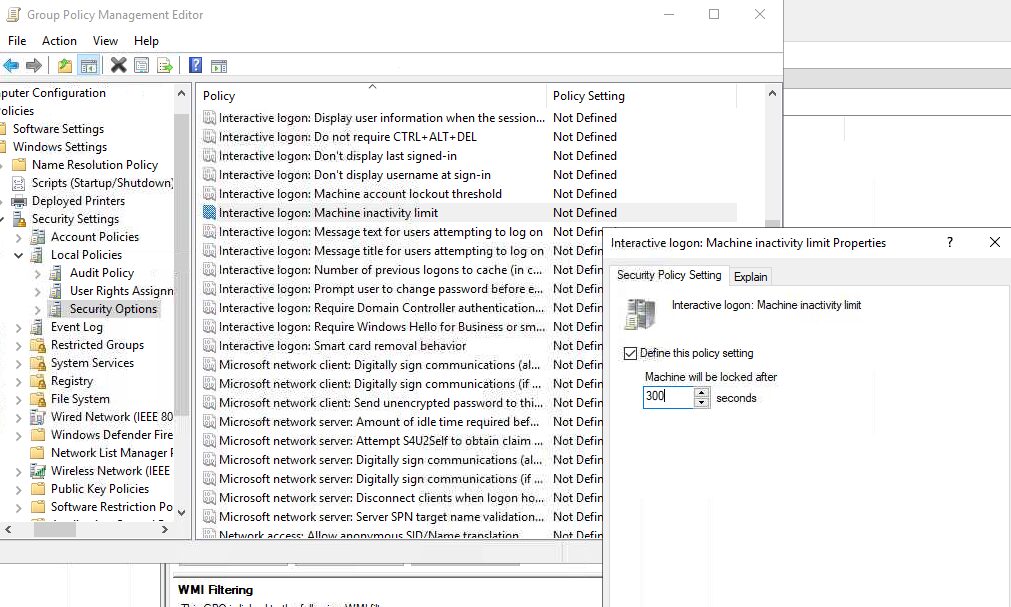This screenshot has width=1011, height=607.
Task: Uncheck Define this policy setting checkbox
Action: (x=630, y=353)
